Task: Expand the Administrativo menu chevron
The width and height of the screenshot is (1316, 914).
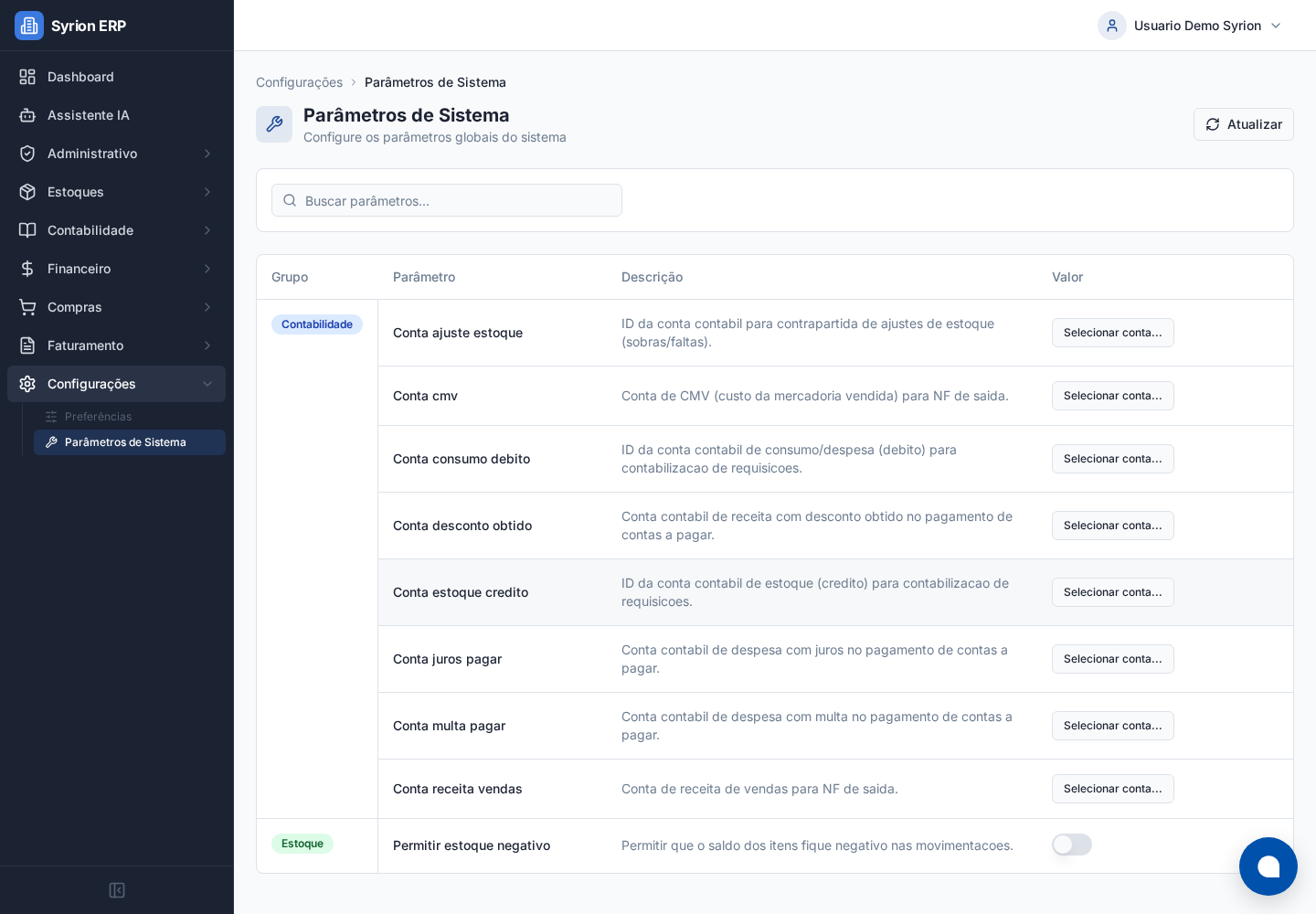Action: pyautogui.click(x=207, y=154)
